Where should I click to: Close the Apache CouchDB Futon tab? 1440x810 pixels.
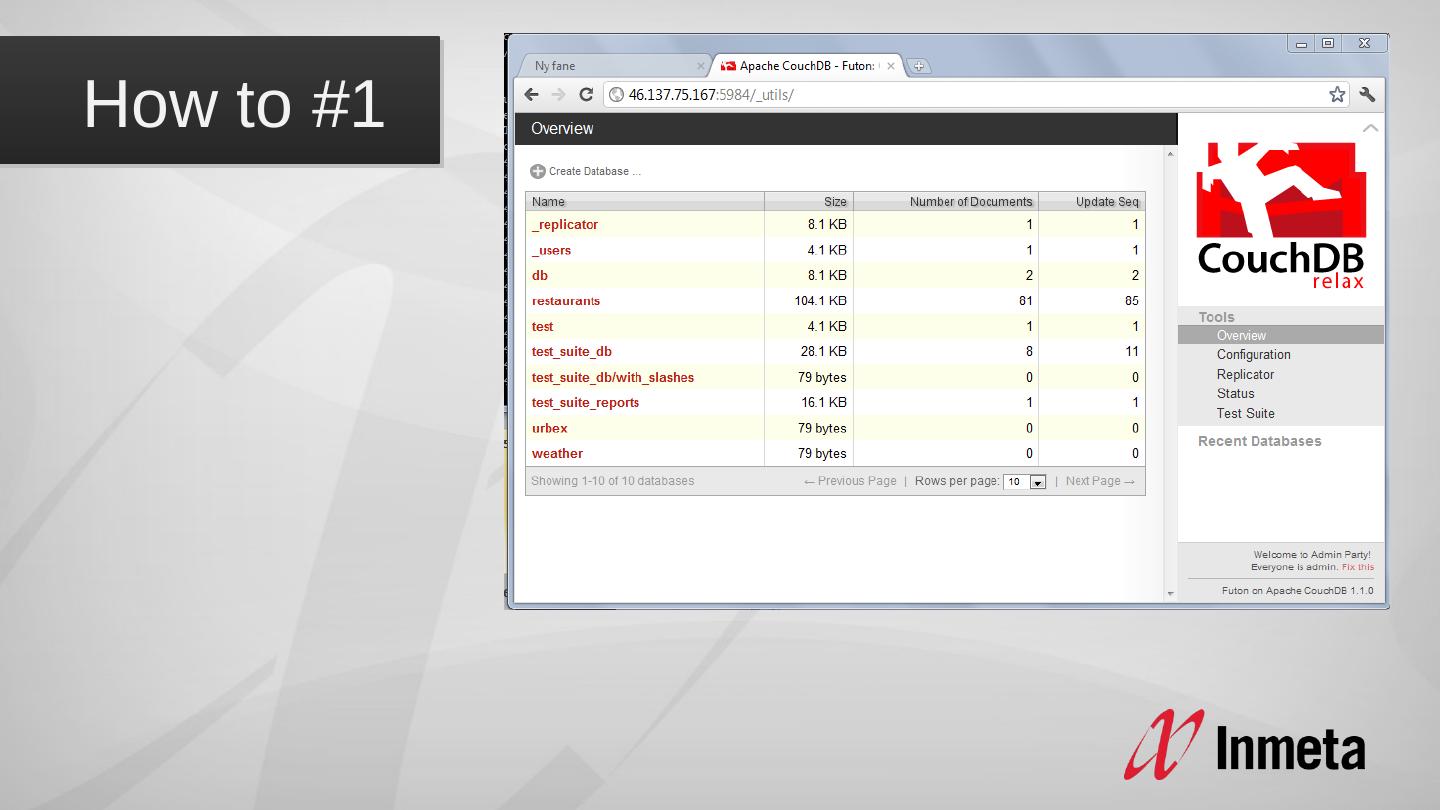891,66
